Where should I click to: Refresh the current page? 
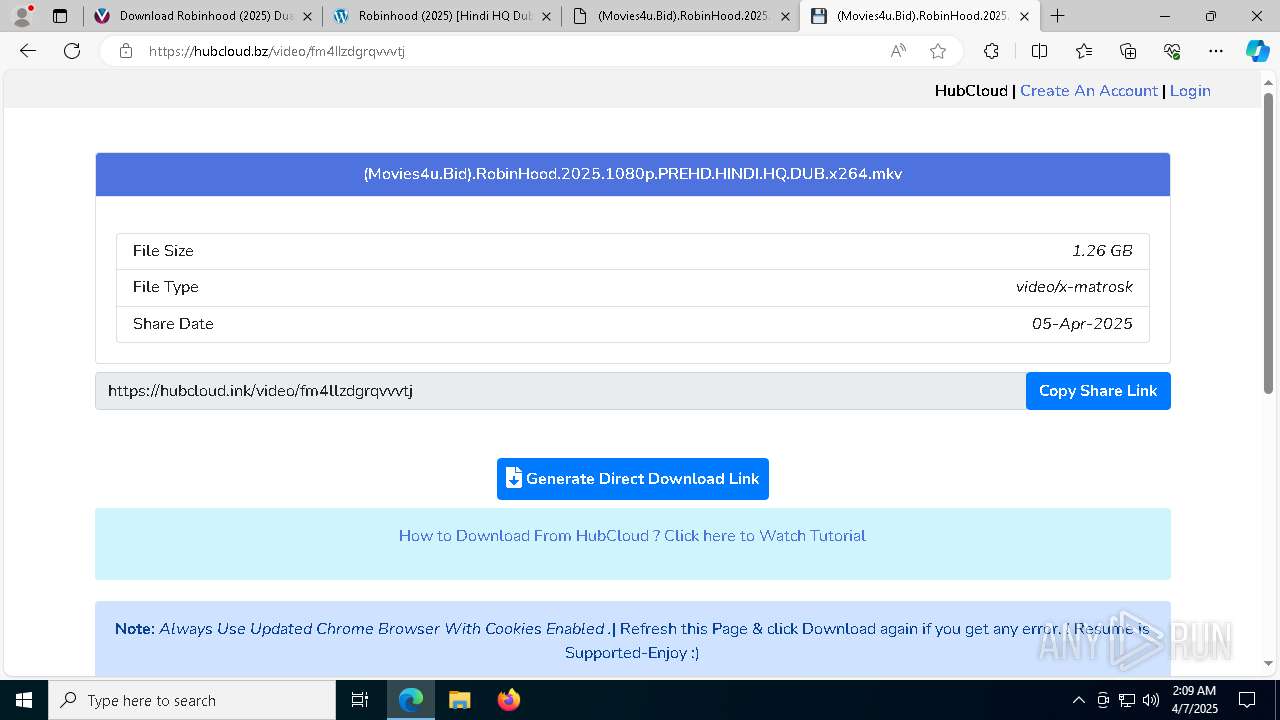[x=72, y=51]
